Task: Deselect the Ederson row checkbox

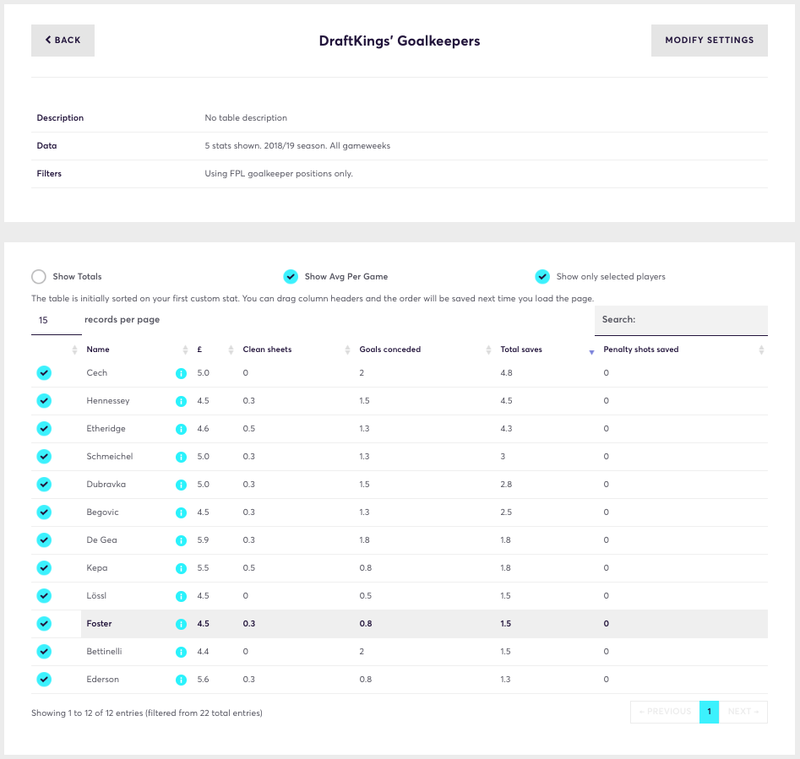Action: click(44, 679)
